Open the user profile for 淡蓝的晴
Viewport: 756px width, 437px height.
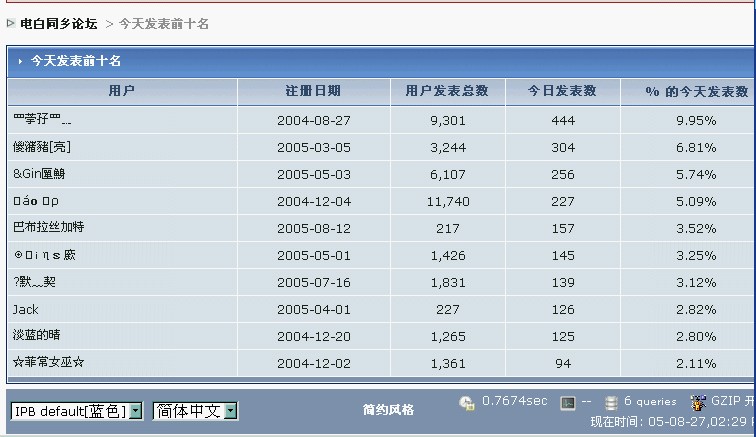click(x=37, y=336)
